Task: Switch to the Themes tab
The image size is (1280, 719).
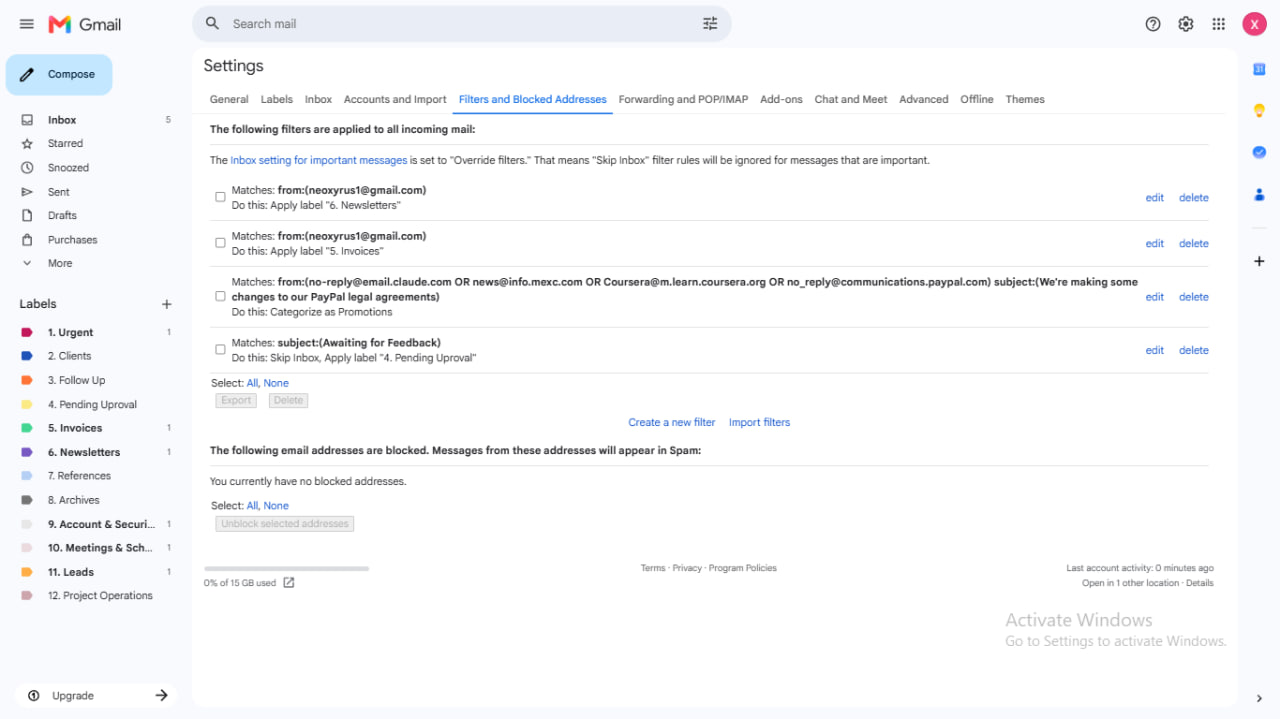Action: click(1025, 99)
